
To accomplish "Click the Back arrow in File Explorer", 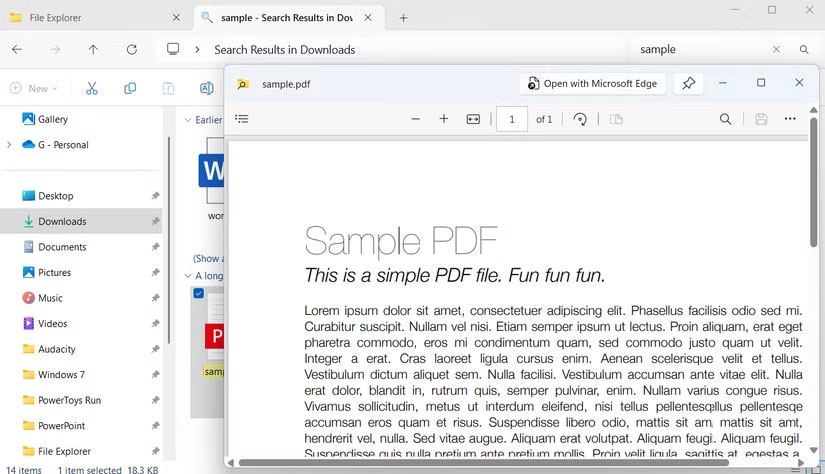I will 17,49.
